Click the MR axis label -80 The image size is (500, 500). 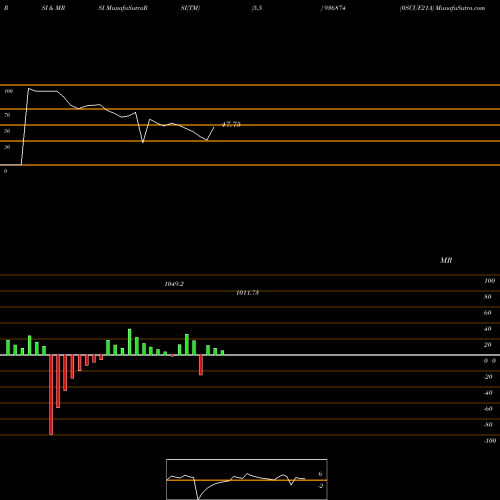[x=488, y=425]
